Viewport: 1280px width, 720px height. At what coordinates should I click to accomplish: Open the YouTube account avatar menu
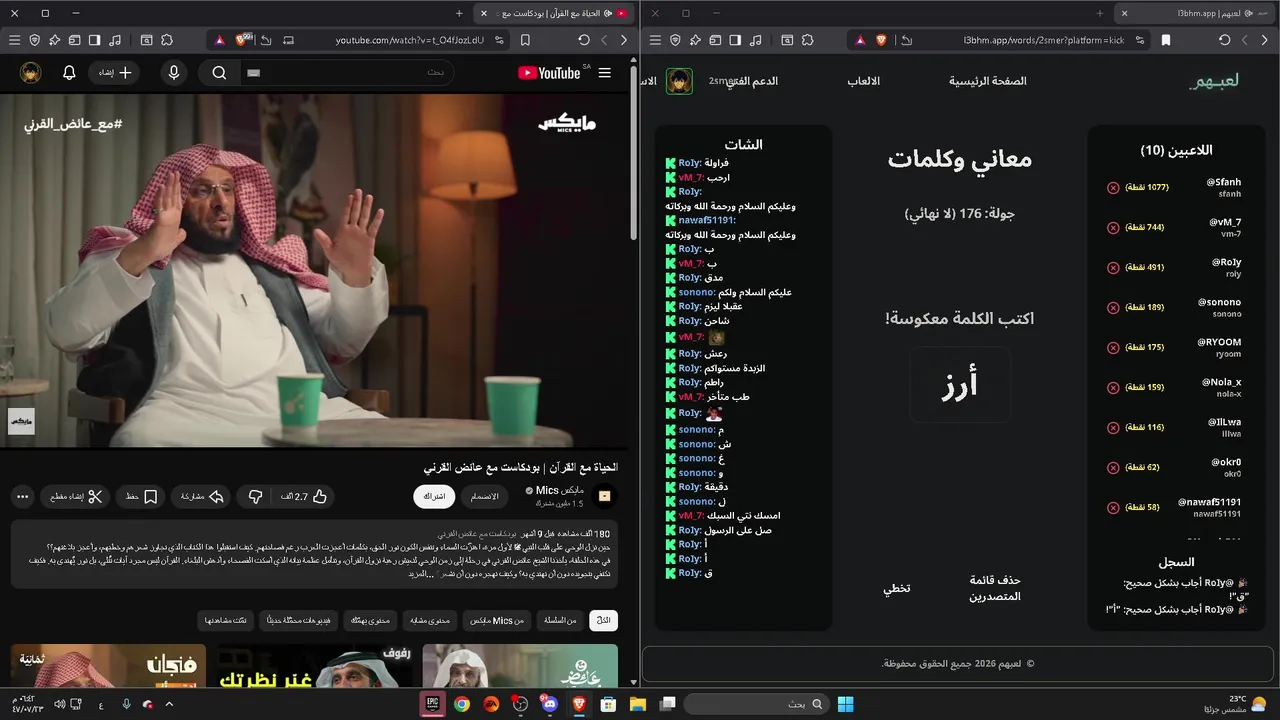pos(31,73)
